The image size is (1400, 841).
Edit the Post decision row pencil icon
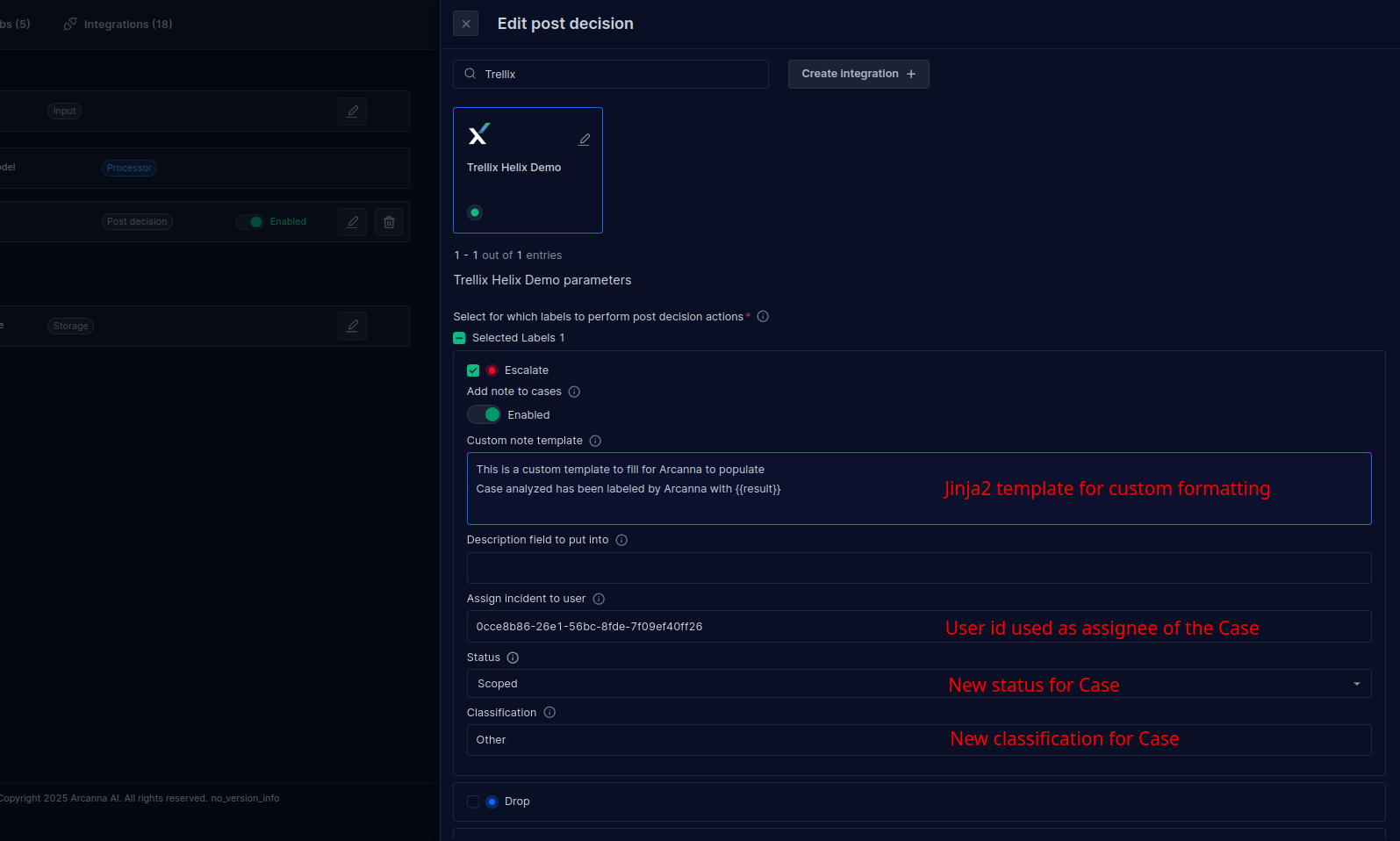pyautogui.click(x=353, y=222)
